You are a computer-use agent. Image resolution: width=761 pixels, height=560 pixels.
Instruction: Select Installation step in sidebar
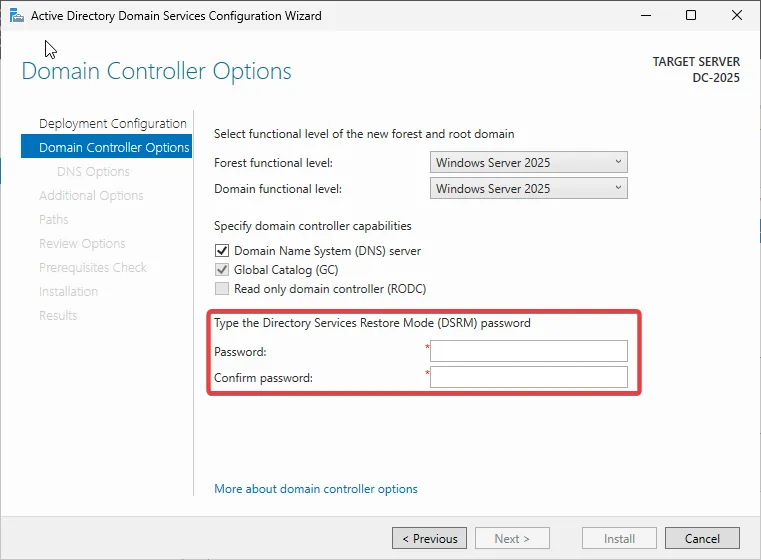pyautogui.click(x=68, y=292)
